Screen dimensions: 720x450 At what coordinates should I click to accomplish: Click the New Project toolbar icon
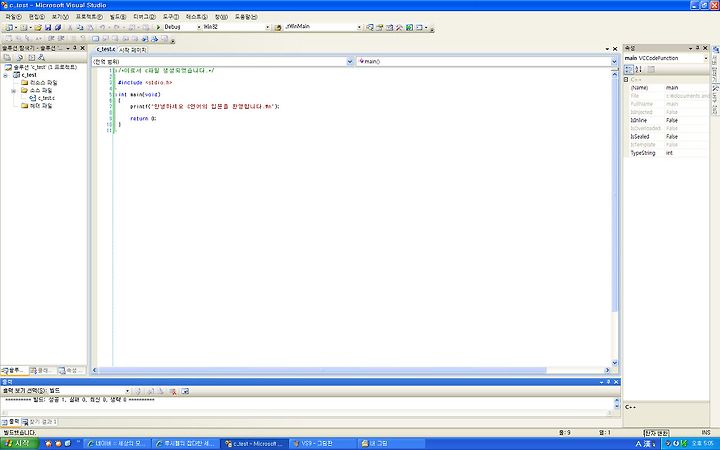click(8, 28)
